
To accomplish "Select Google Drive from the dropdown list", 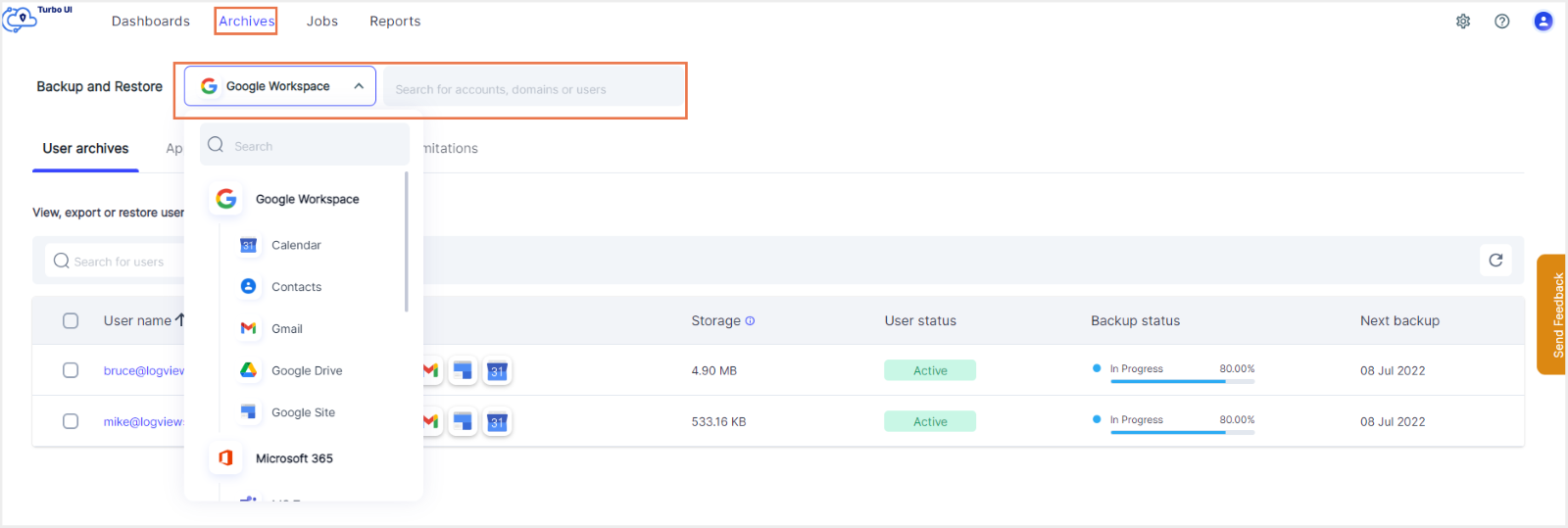I will pyautogui.click(x=307, y=370).
